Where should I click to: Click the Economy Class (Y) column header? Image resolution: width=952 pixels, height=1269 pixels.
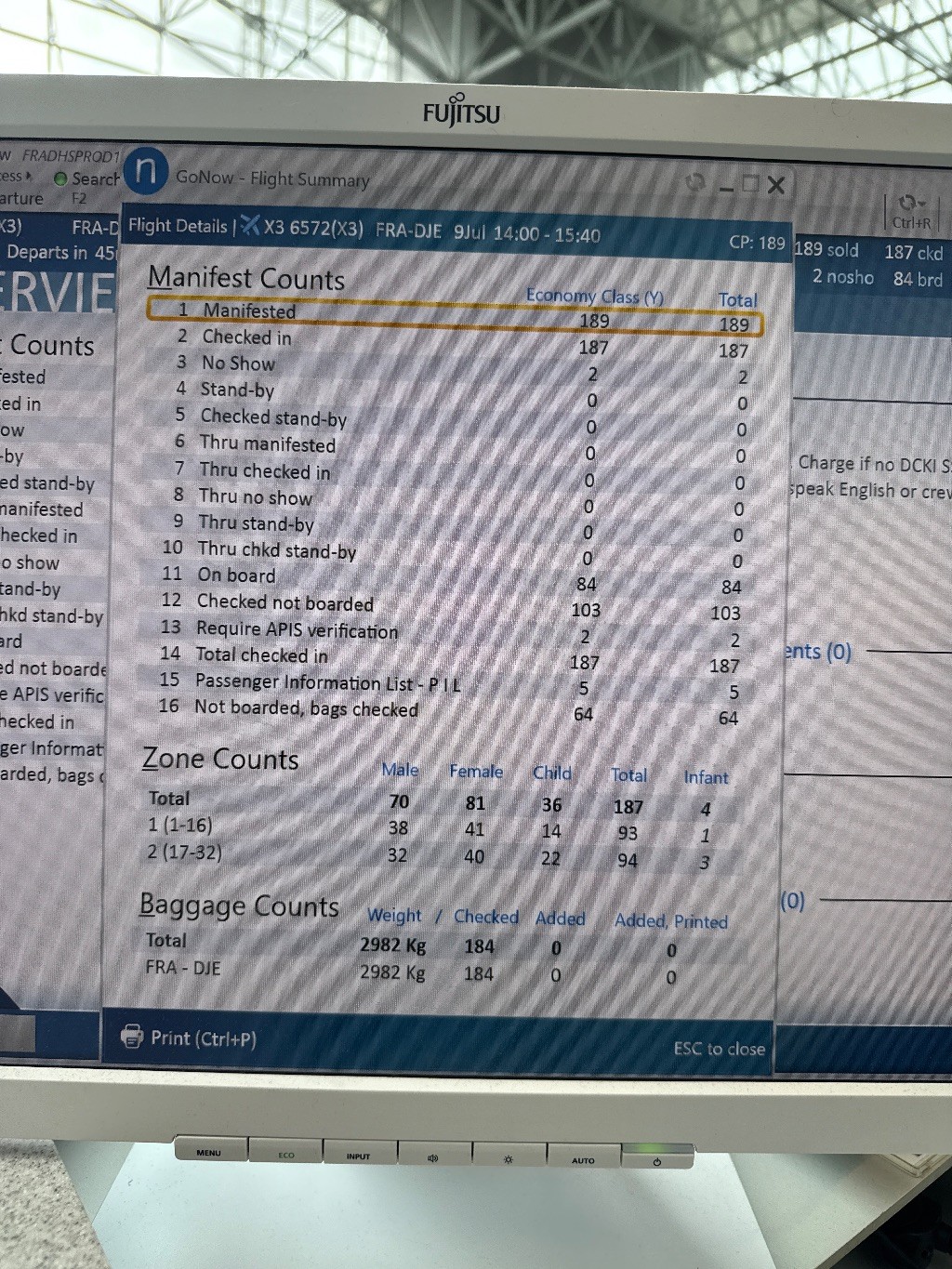pyautogui.click(x=594, y=297)
